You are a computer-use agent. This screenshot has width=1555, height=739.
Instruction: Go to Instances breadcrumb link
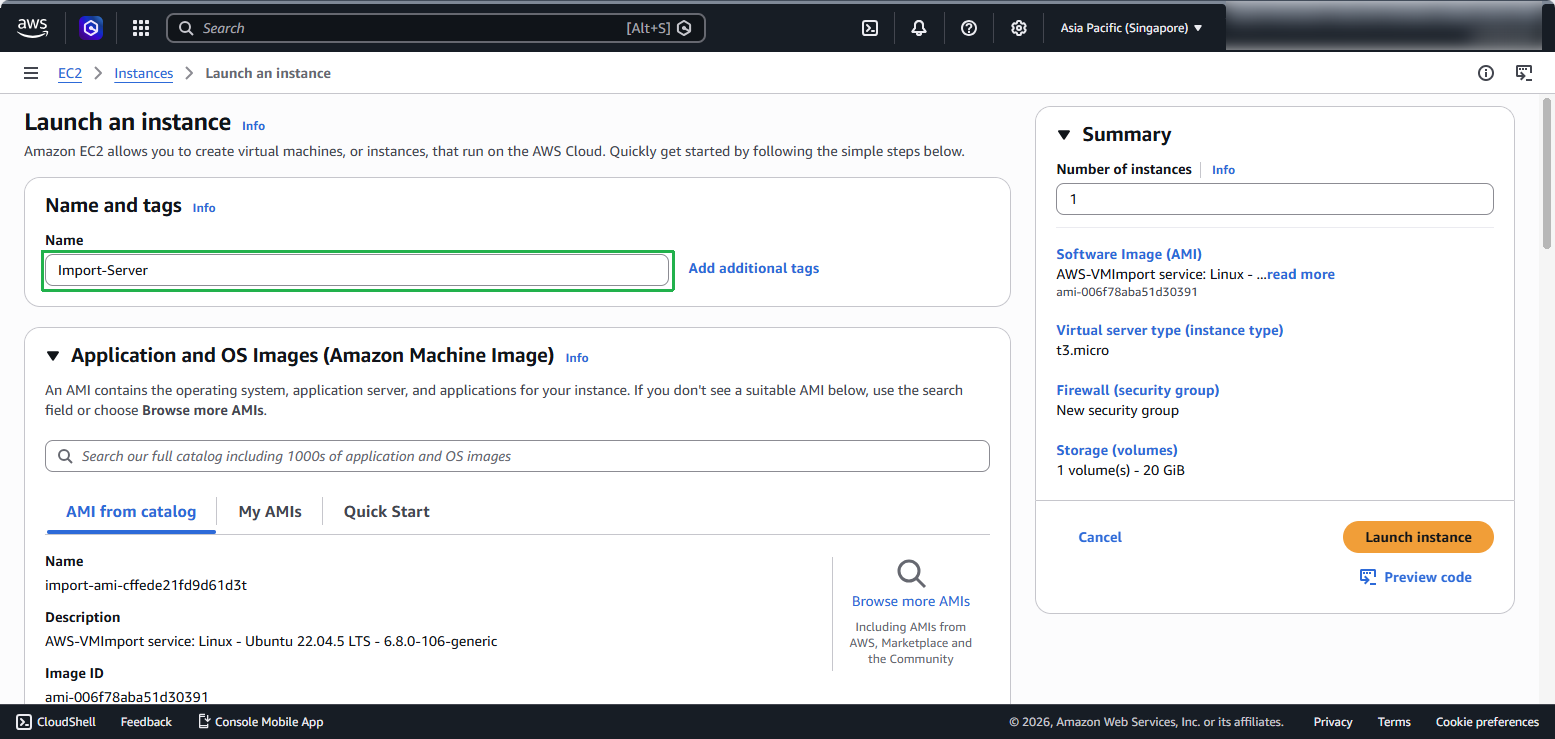144,73
